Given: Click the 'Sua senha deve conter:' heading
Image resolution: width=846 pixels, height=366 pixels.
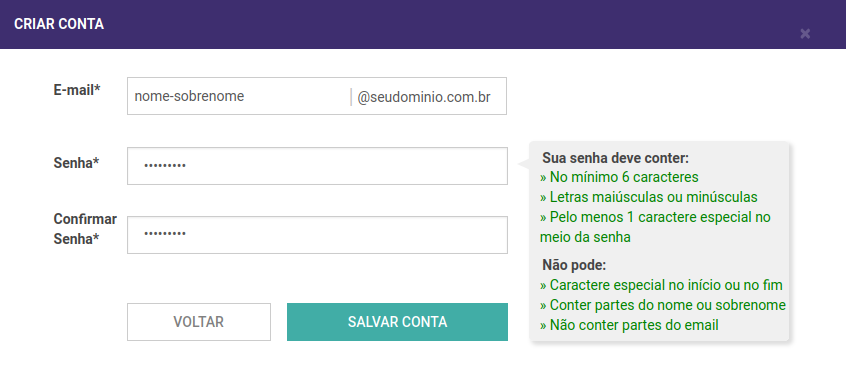Looking at the screenshot, I should pyautogui.click(x=616, y=158).
